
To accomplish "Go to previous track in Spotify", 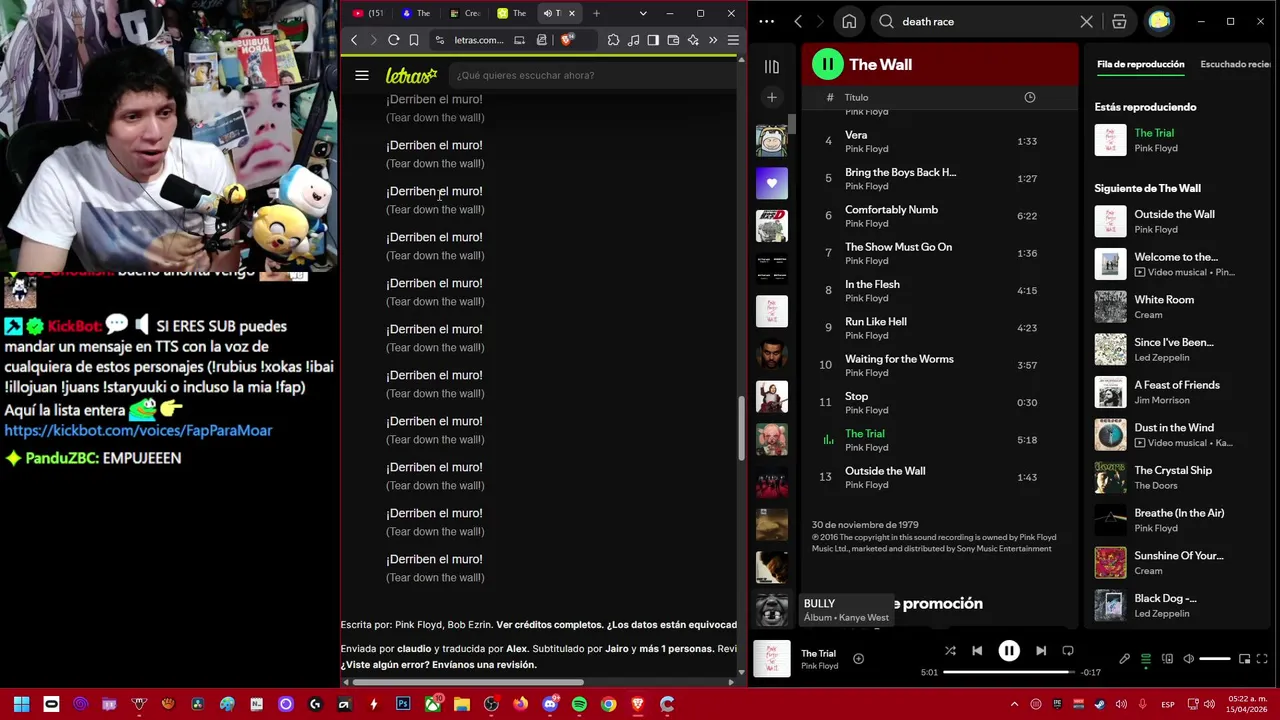I will click(x=977, y=651).
